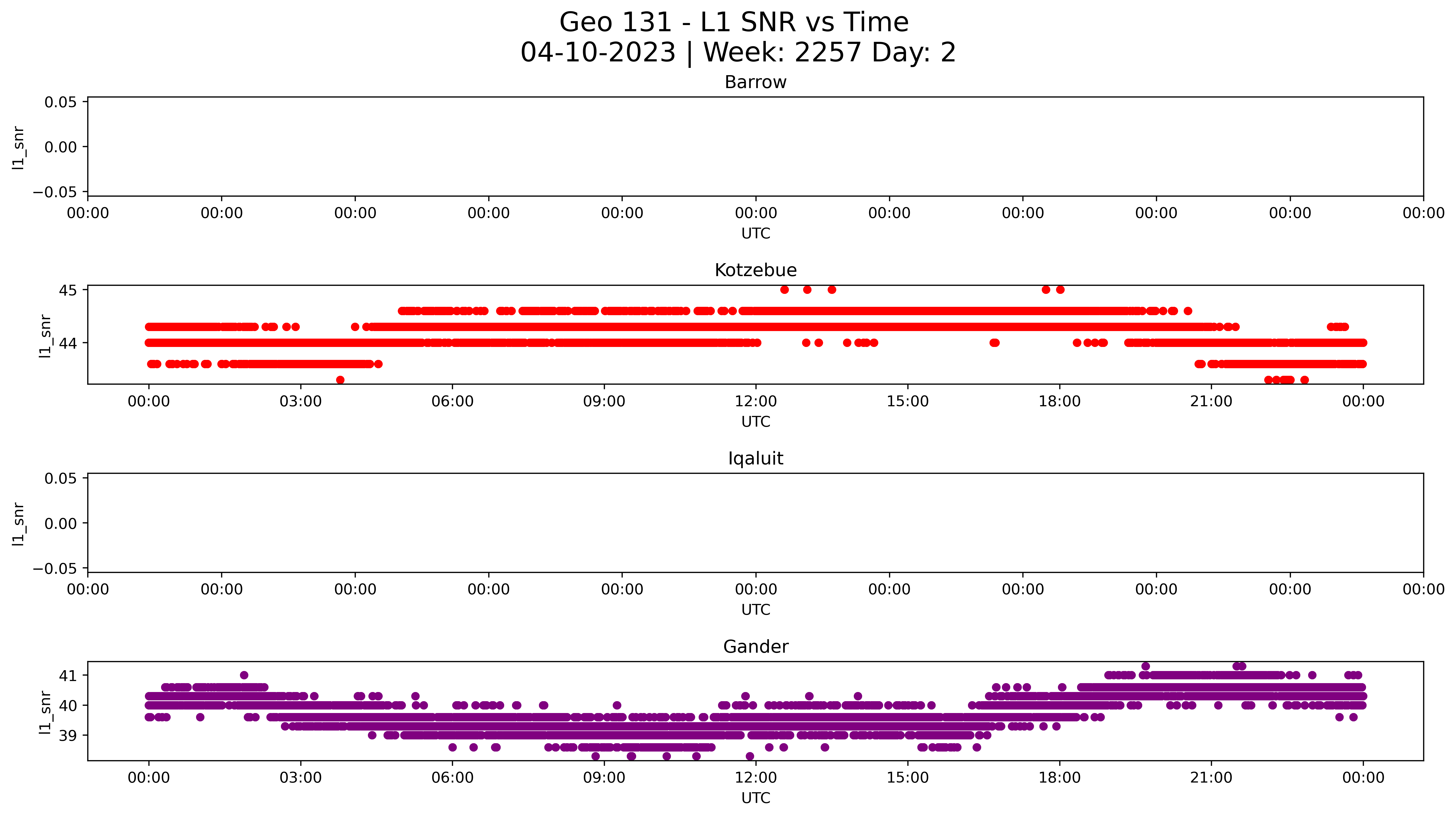1456x817 pixels.
Task: Click the UTC axis label under the Gander plot
Action: point(755,798)
